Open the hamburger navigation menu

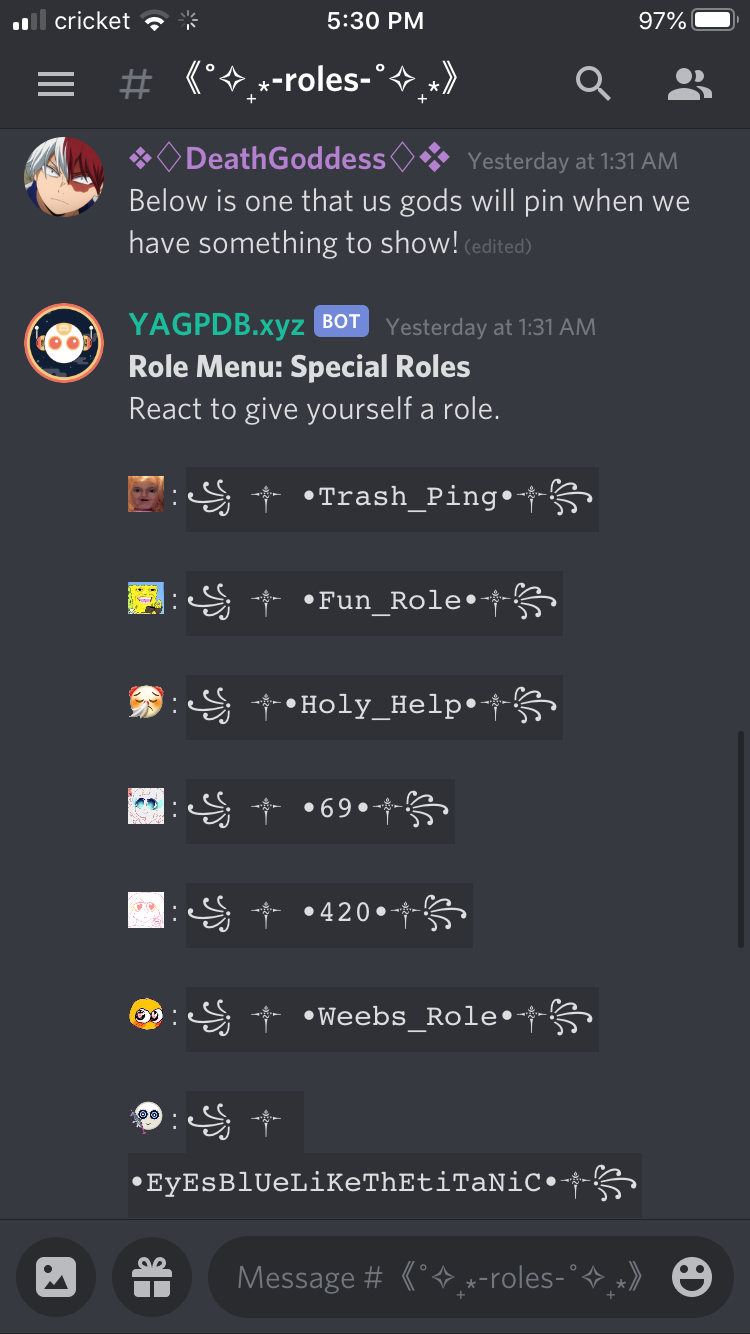(56, 84)
